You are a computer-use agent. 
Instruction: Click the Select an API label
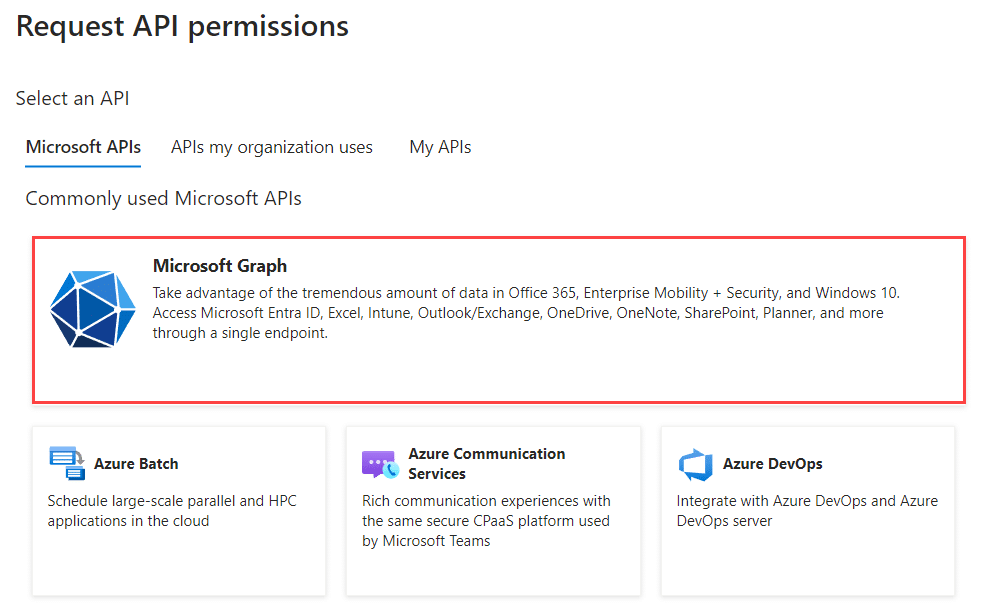72,98
